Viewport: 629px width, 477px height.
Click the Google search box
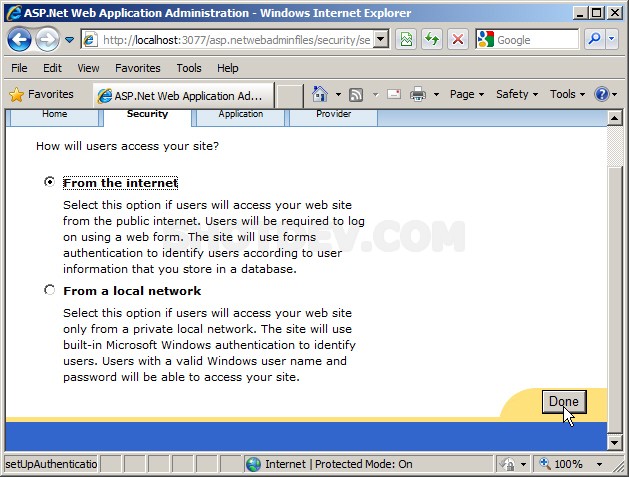(527, 40)
